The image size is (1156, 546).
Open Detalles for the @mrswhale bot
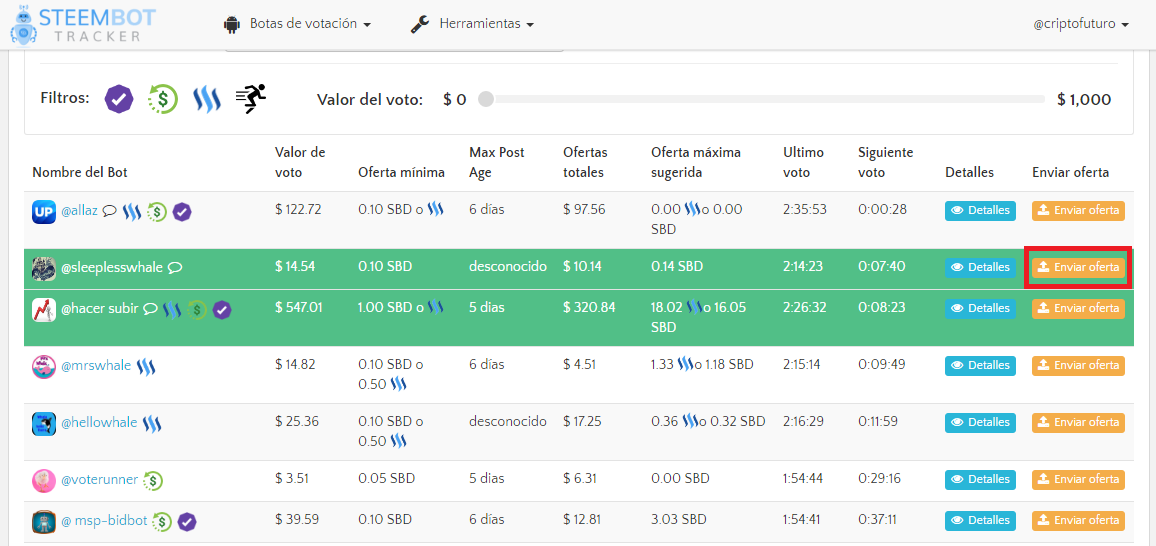[980, 366]
